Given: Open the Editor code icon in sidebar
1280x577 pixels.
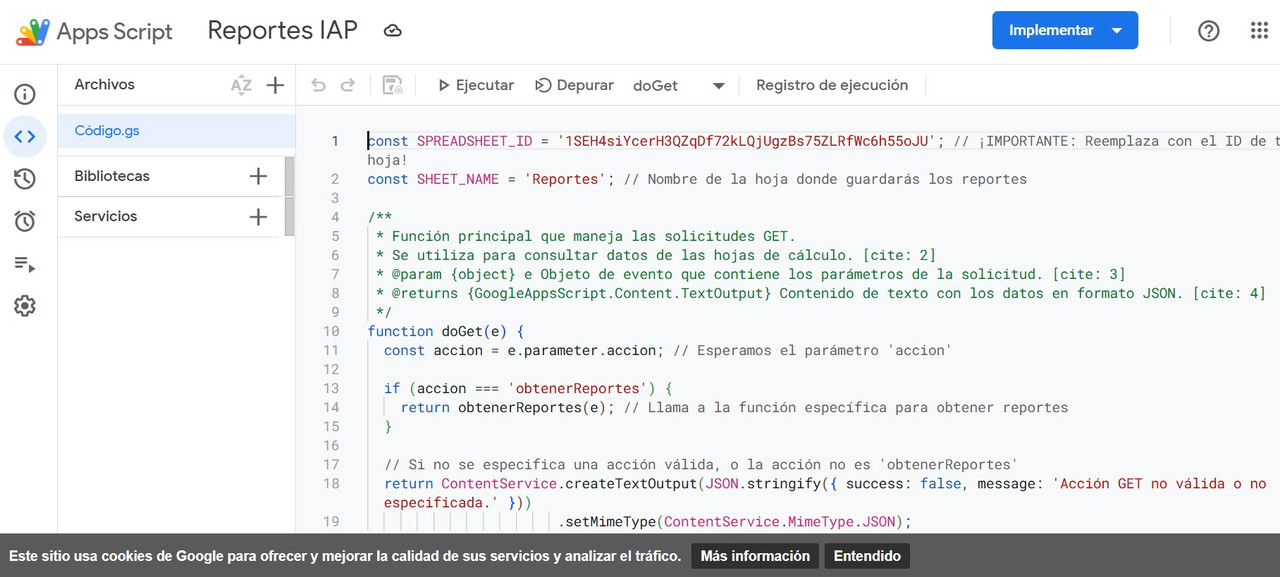Looking at the screenshot, I should click(x=25, y=137).
